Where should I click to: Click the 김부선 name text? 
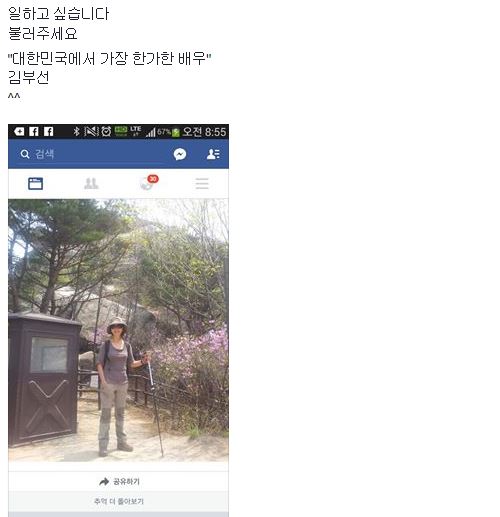[29, 78]
